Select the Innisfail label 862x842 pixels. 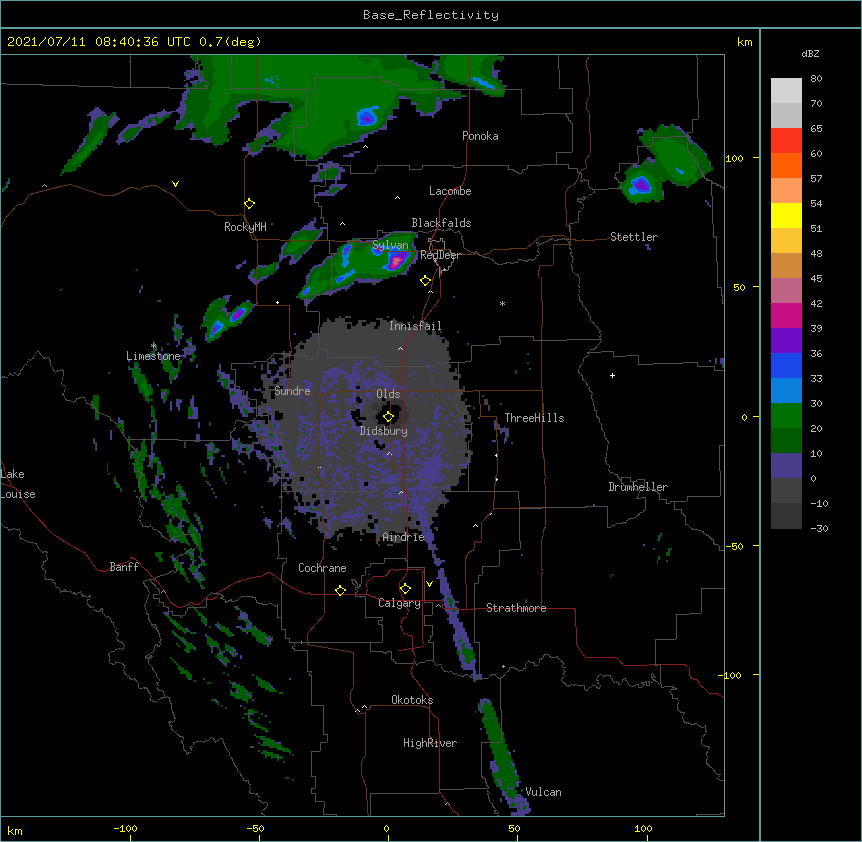click(x=415, y=326)
